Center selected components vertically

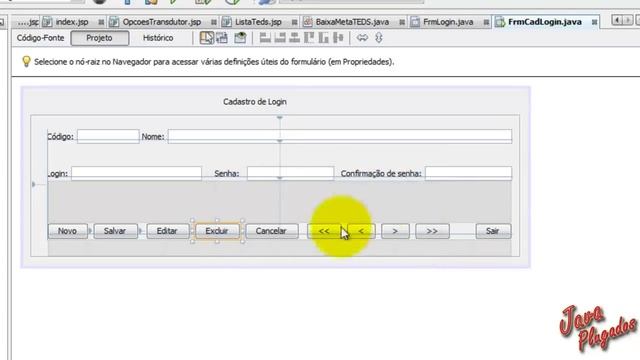tap(338, 38)
